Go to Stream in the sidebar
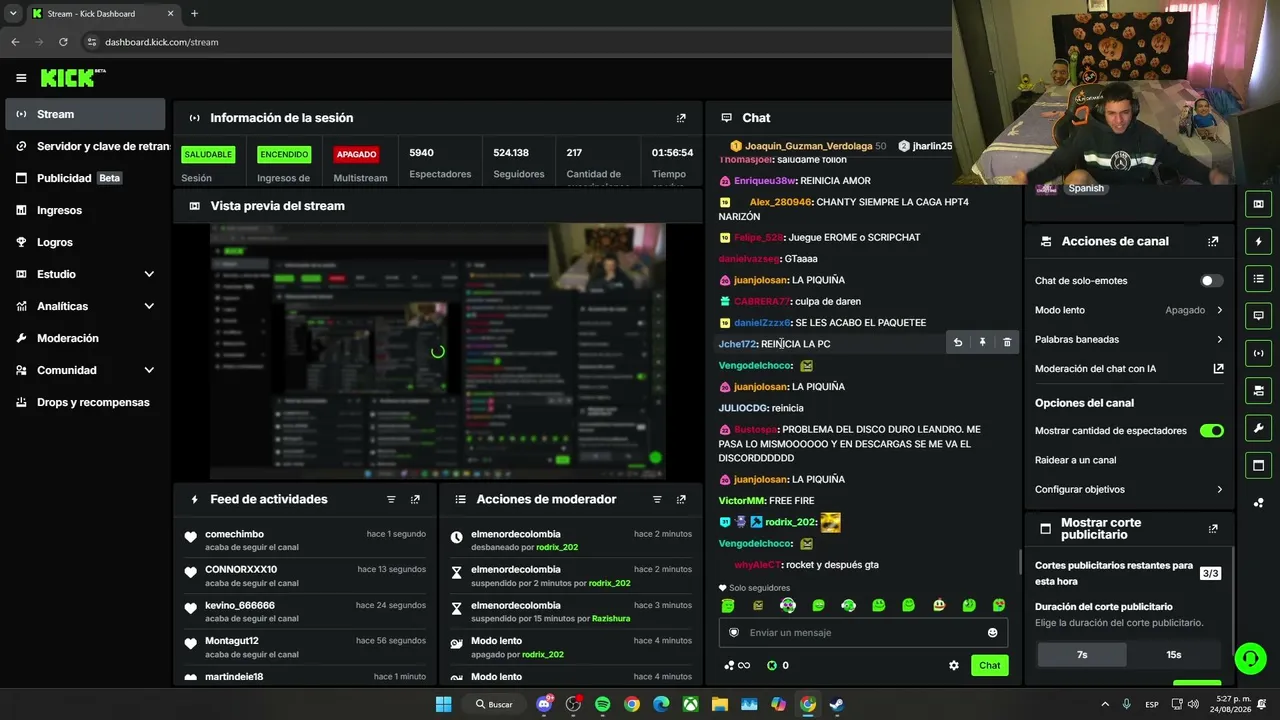This screenshot has height=720, width=1280. pos(85,114)
